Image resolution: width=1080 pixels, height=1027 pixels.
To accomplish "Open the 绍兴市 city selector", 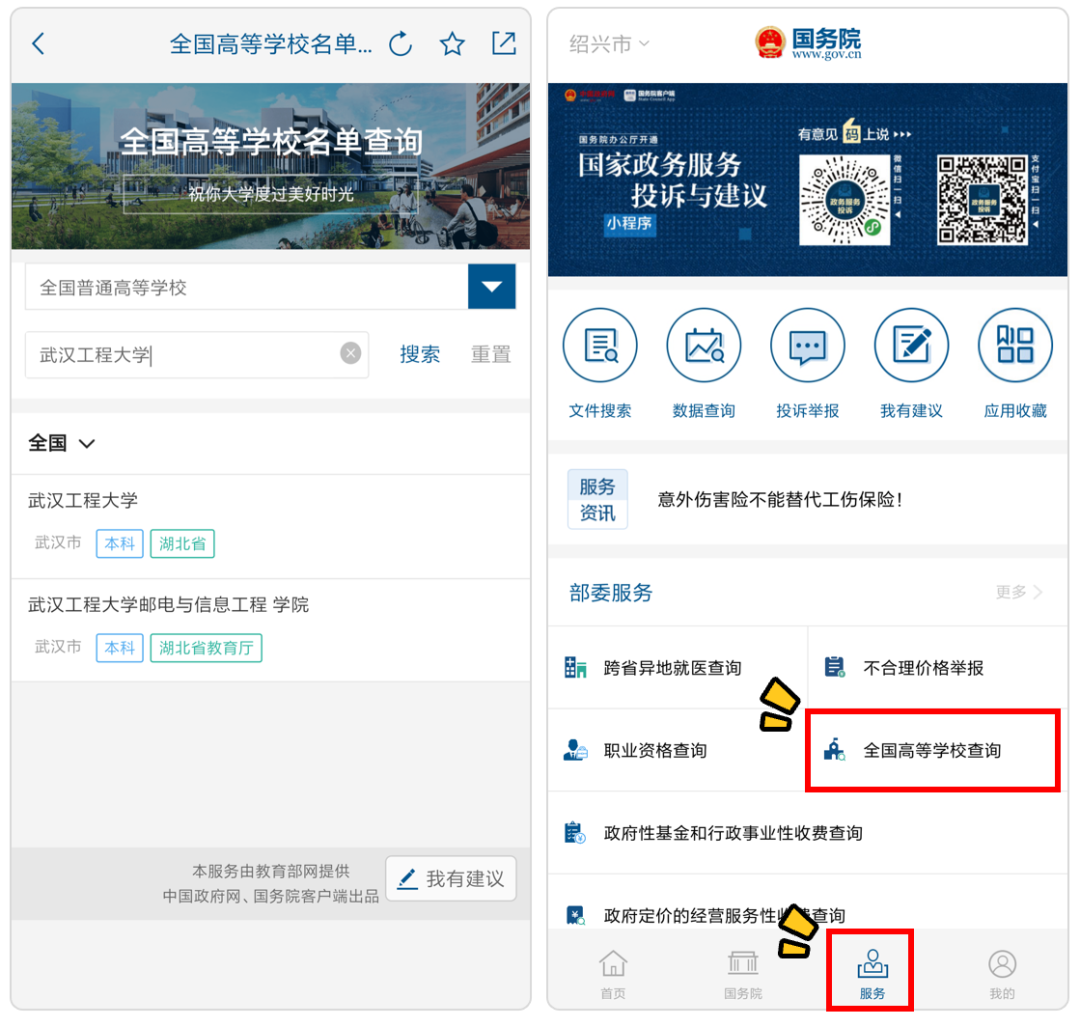I will tap(609, 44).
